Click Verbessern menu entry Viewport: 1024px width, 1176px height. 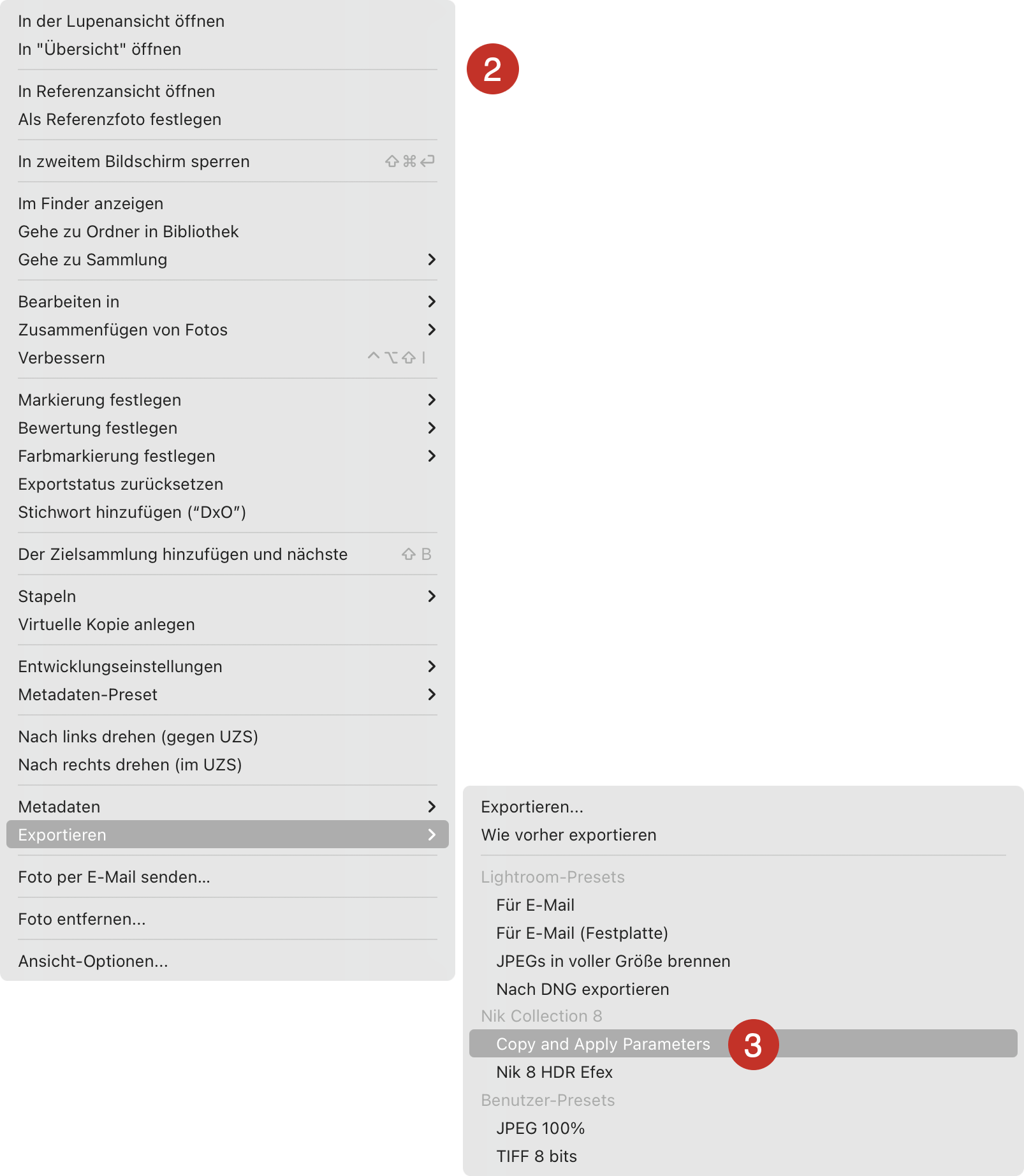point(227,358)
